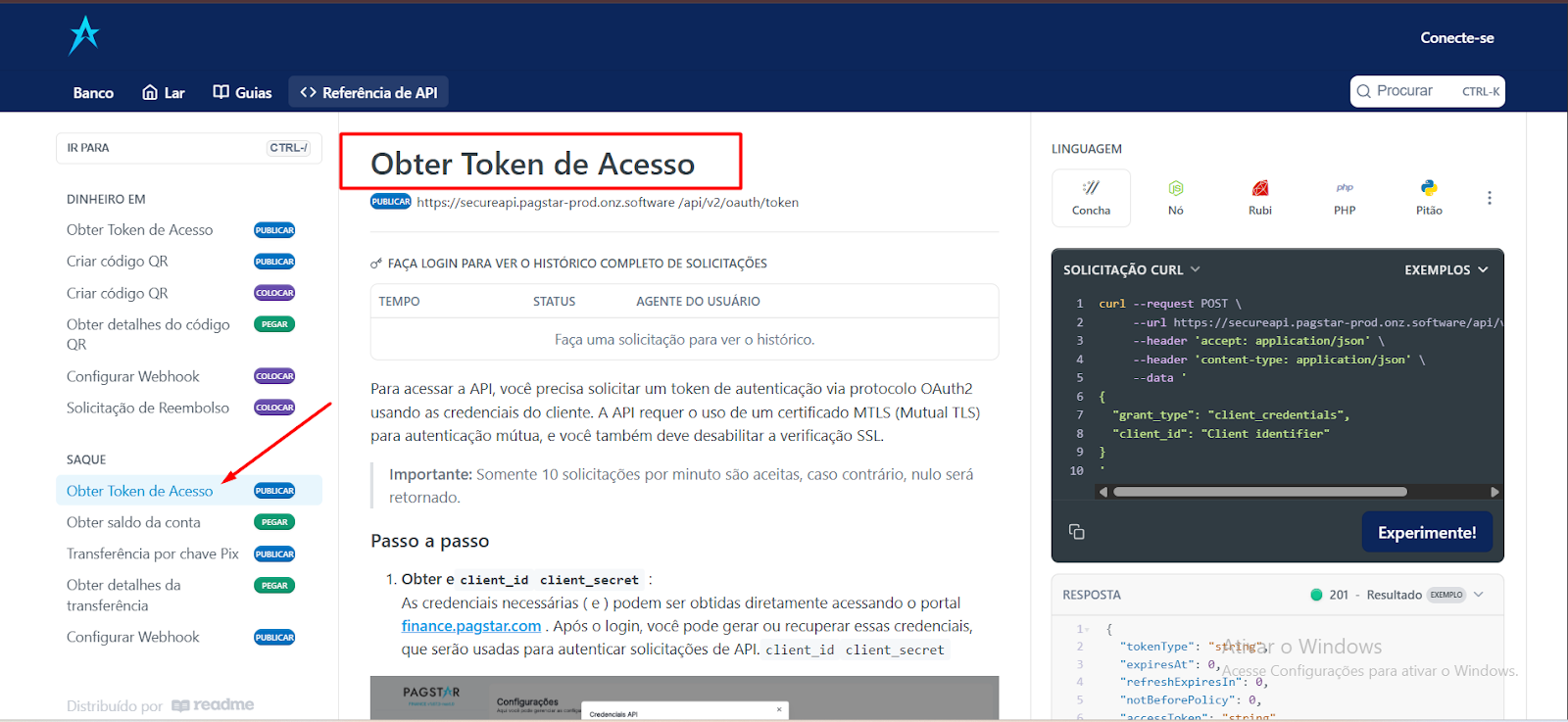Click the STATUS column header
Screen dimensions: 1568x722
tap(554, 302)
